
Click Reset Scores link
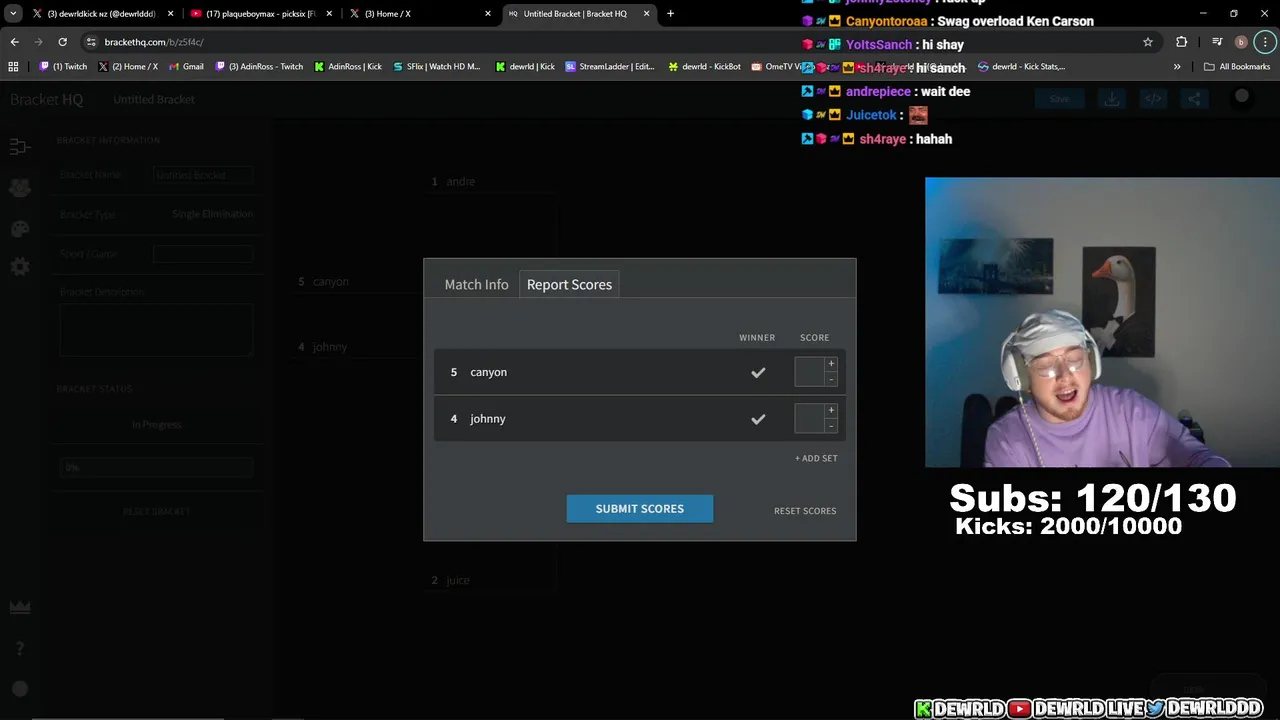point(805,511)
